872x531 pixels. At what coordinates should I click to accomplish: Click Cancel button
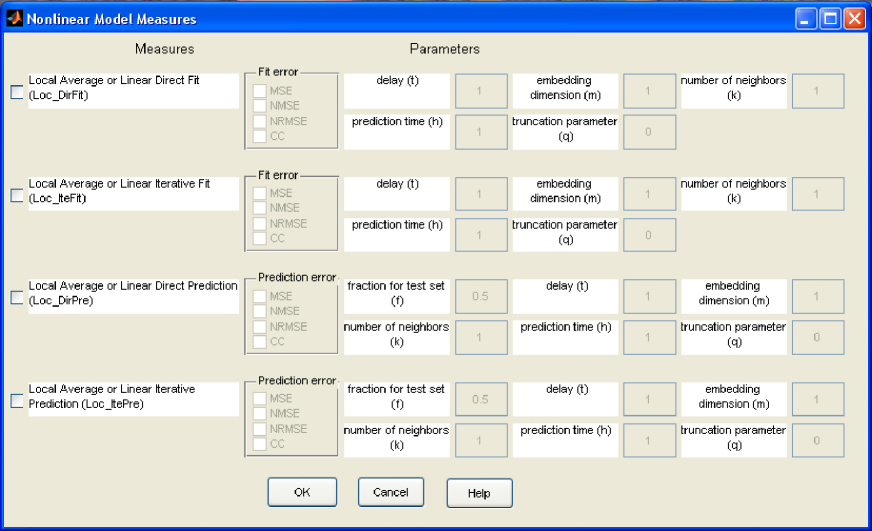[391, 492]
